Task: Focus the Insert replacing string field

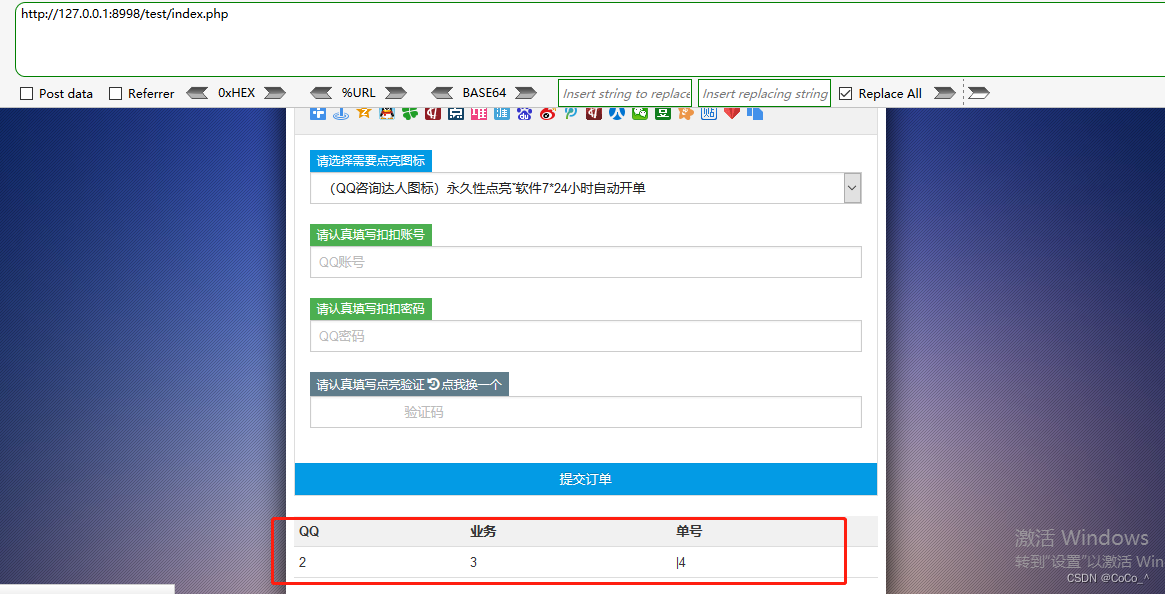Action: point(764,93)
